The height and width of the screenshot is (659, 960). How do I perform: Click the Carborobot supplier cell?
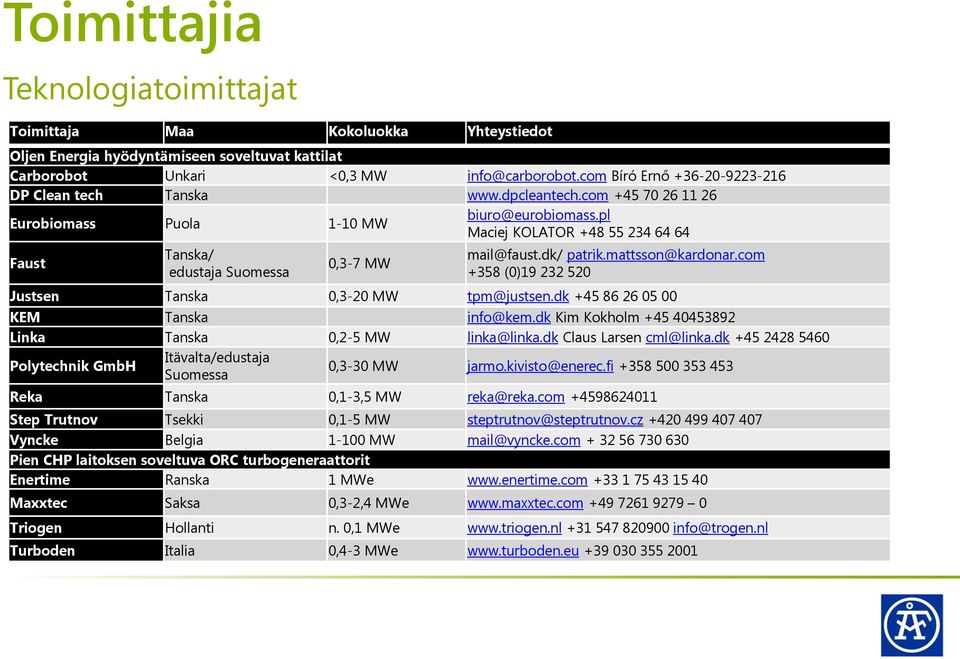pos(86,176)
